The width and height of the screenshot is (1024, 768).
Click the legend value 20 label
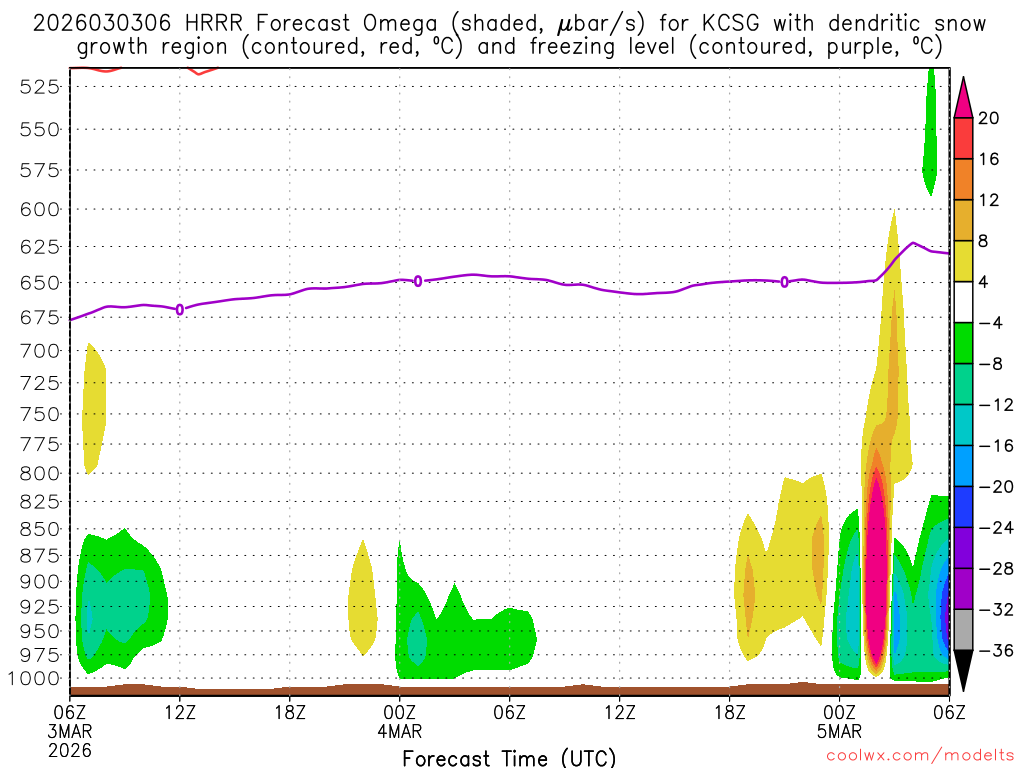click(x=989, y=118)
